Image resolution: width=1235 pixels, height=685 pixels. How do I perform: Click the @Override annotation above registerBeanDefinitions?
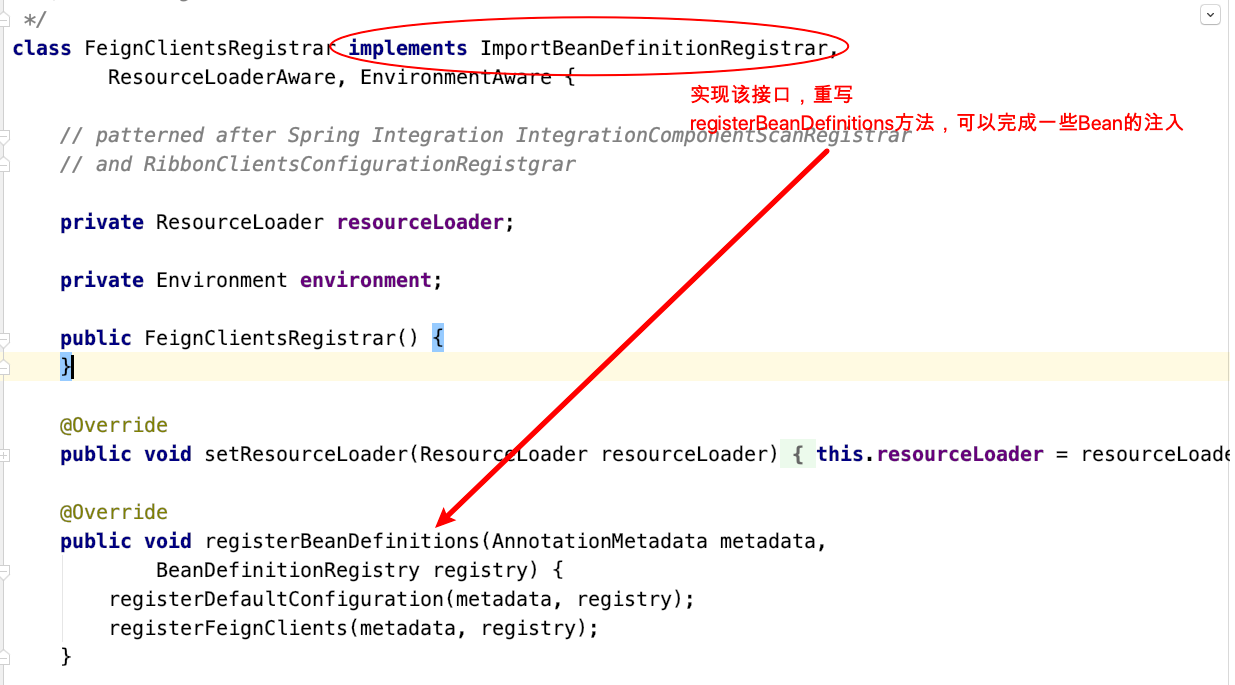click(113, 512)
